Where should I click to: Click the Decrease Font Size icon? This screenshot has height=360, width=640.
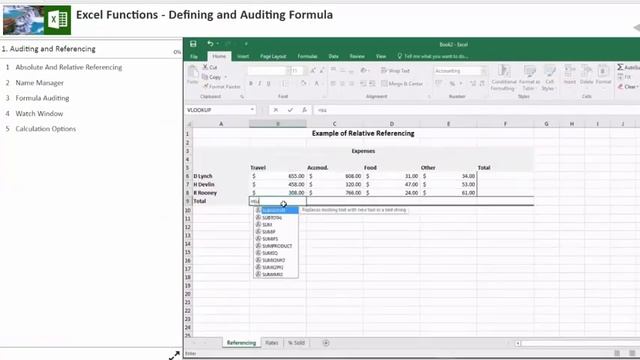(x=322, y=71)
